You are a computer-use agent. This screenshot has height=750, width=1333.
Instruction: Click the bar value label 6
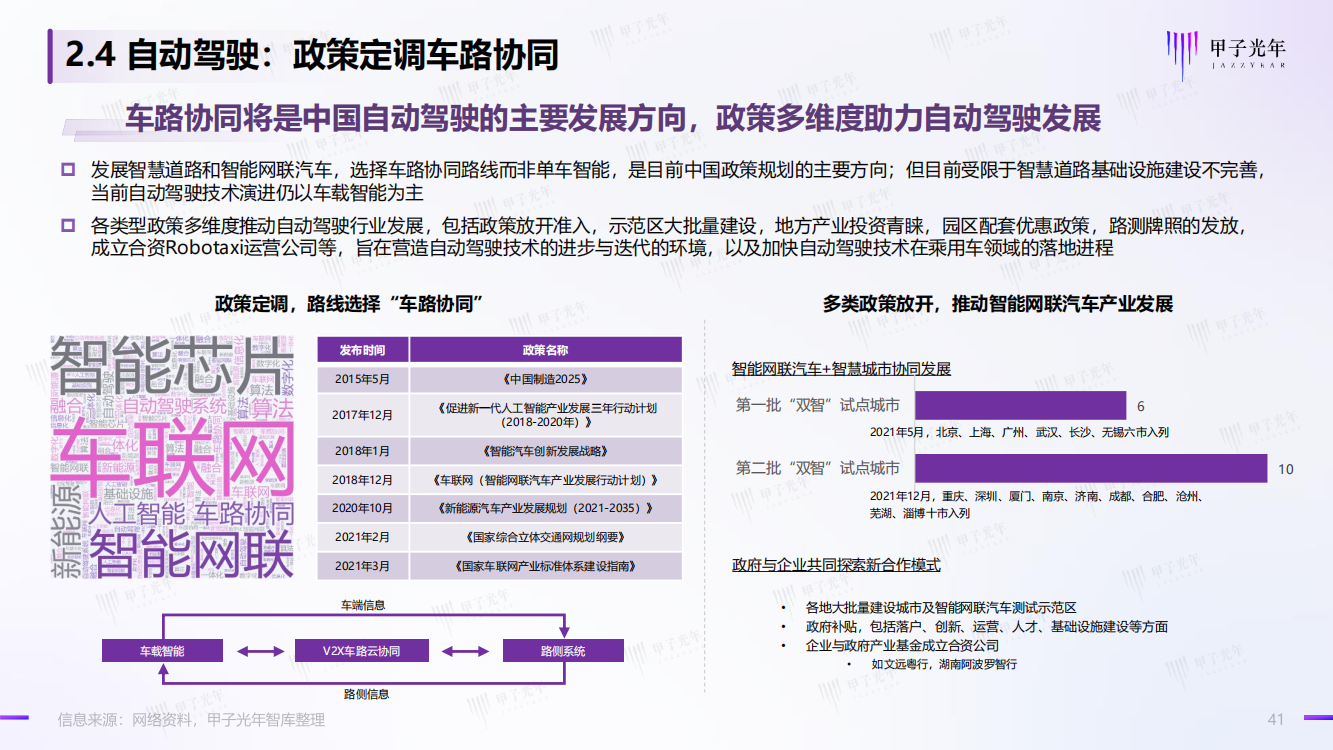pos(1141,406)
